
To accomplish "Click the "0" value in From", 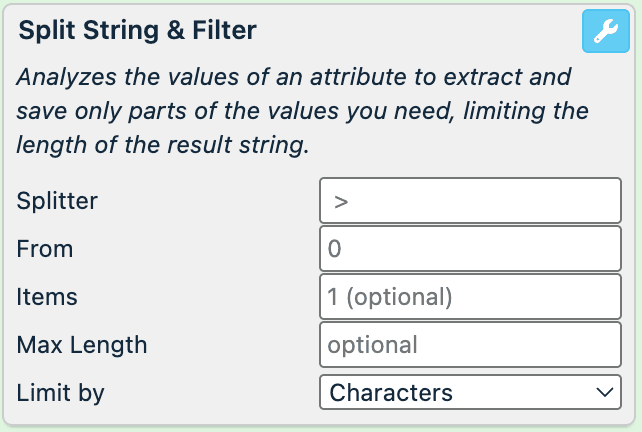I will (x=335, y=249).
